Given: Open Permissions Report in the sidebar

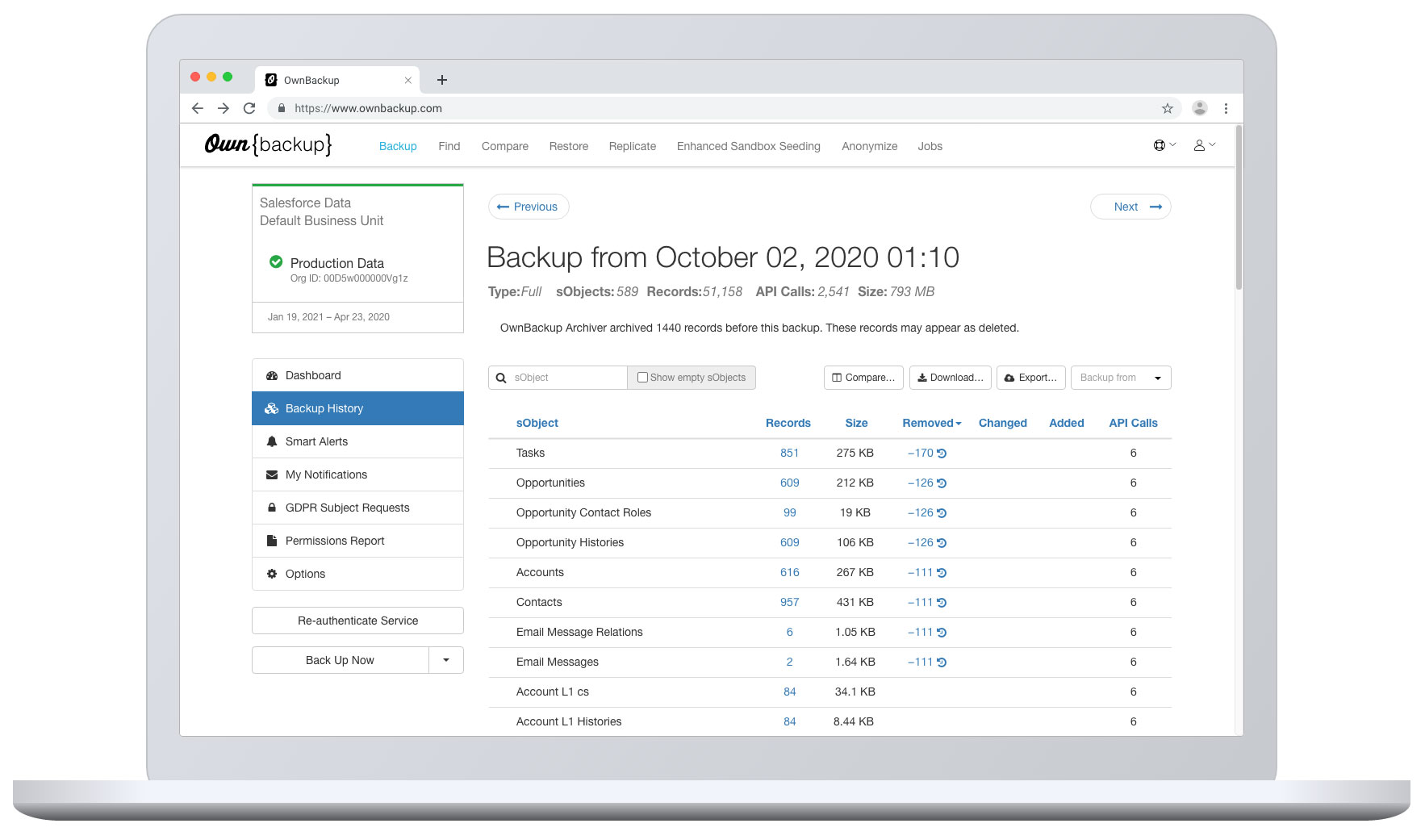Looking at the screenshot, I should pos(357,541).
